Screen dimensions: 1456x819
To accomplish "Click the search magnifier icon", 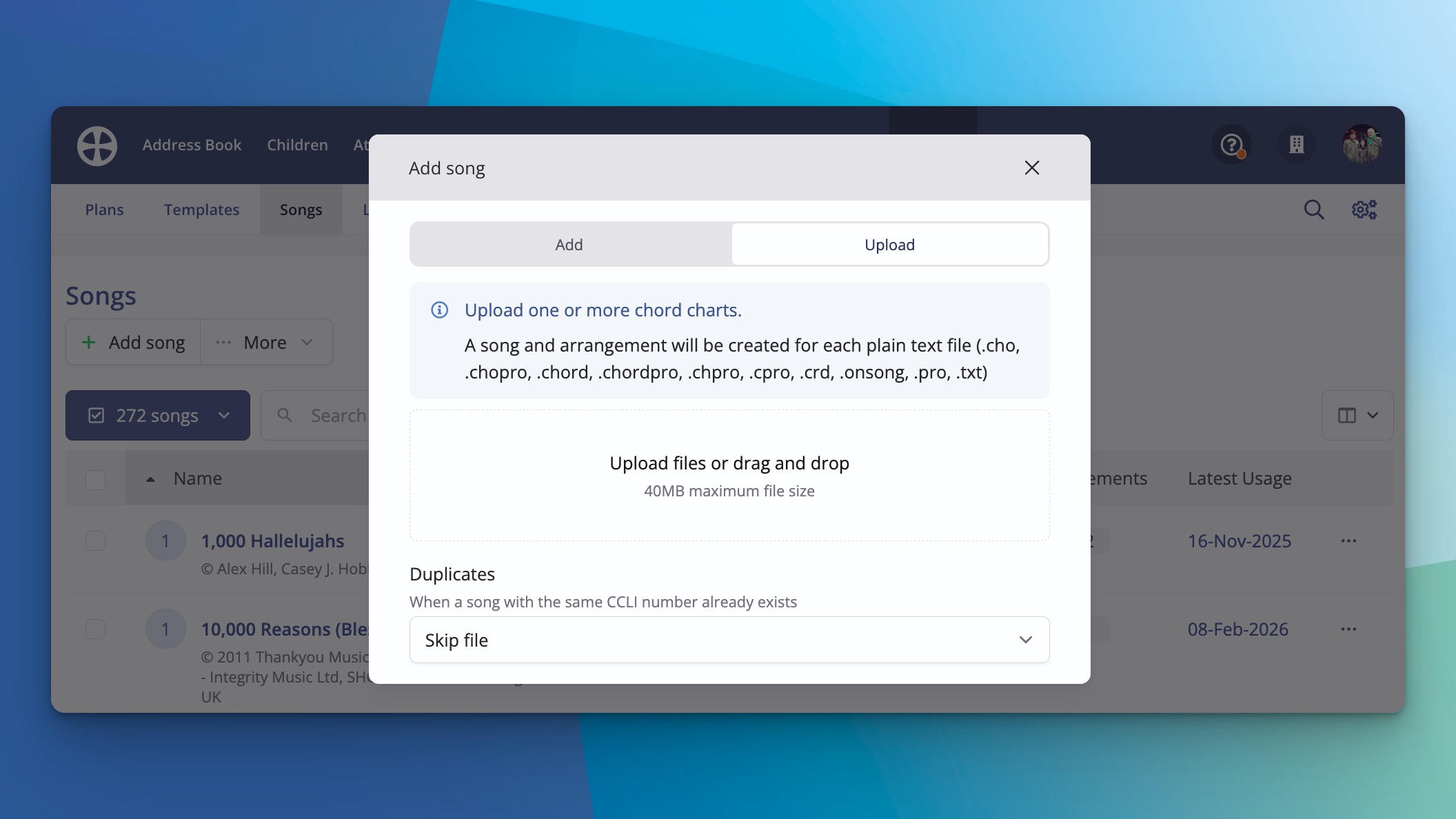I will [1313, 209].
